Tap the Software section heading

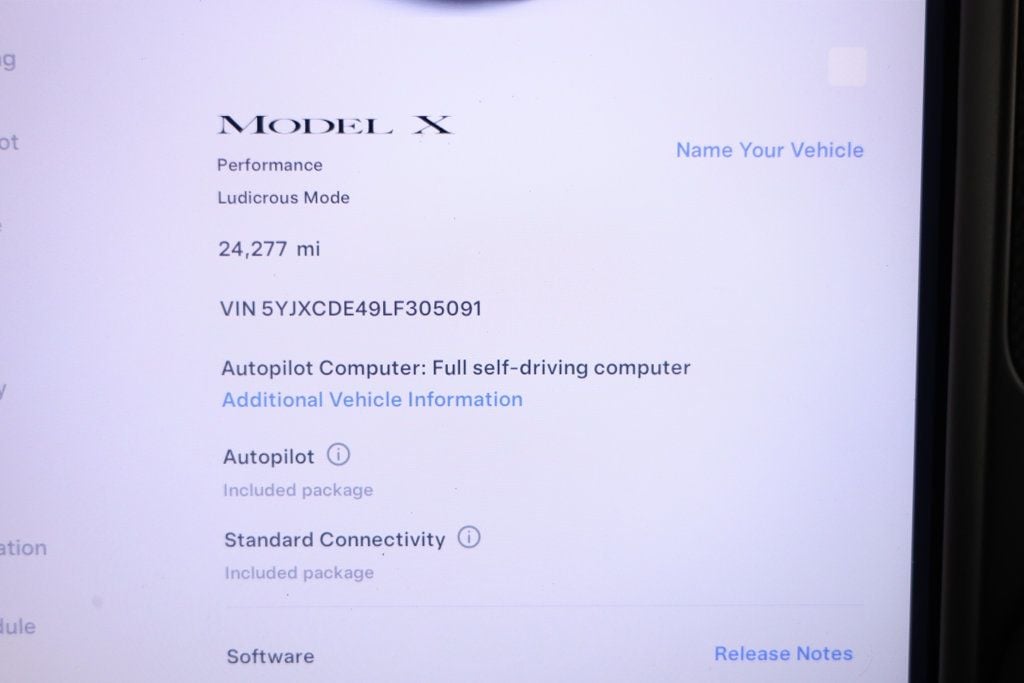(270, 656)
